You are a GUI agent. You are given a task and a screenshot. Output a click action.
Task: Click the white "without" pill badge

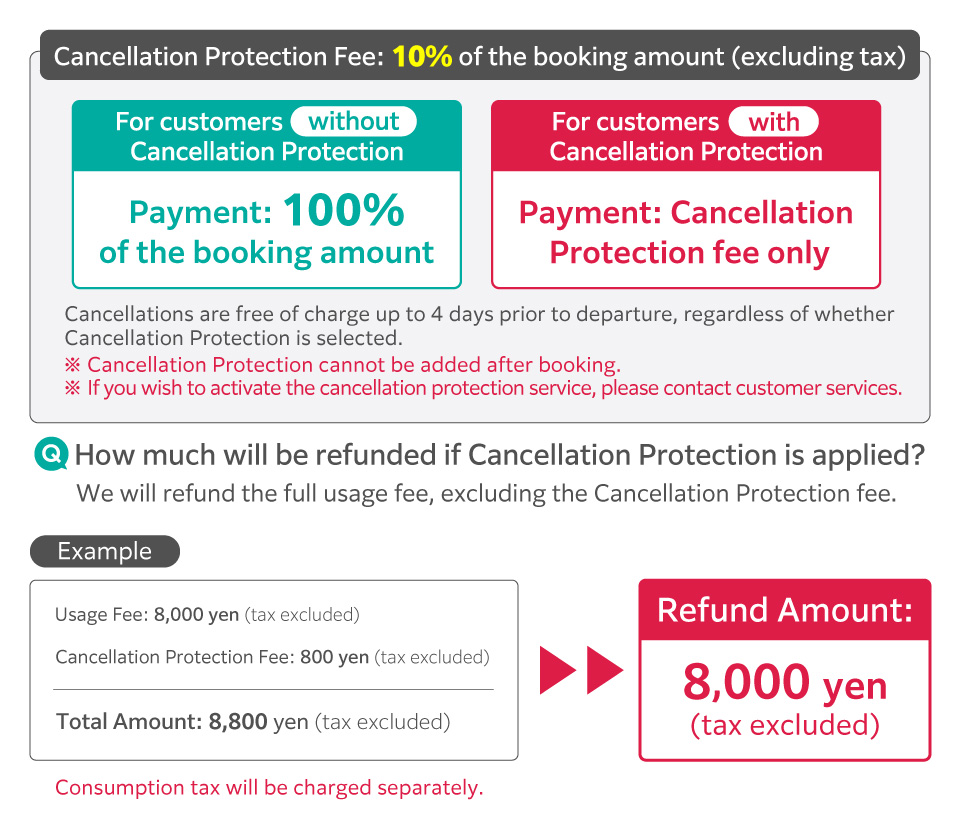tap(353, 122)
